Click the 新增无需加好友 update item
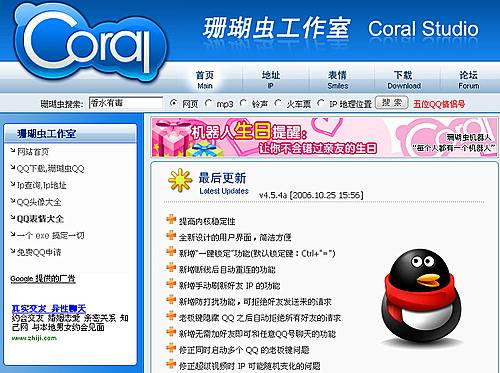500x373 pixels. (x=257, y=334)
